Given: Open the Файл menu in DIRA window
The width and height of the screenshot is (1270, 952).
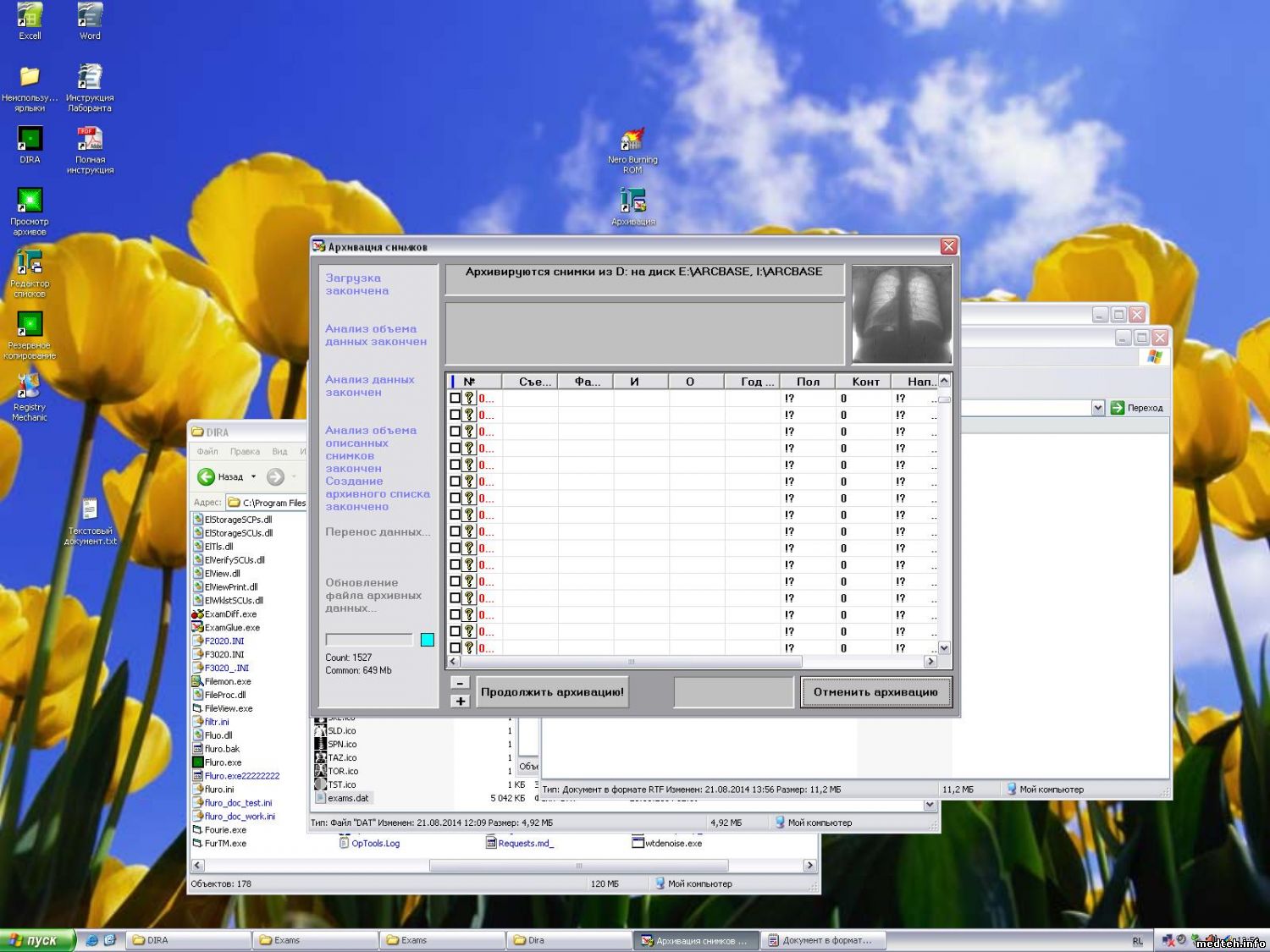Looking at the screenshot, I should click(207, 452).
